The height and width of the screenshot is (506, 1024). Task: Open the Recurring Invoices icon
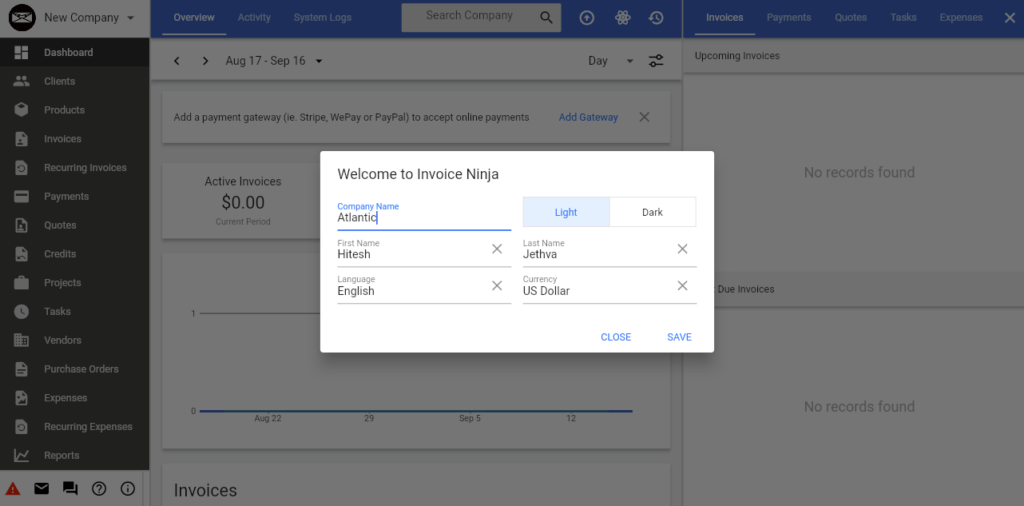[x=22, y=168]
